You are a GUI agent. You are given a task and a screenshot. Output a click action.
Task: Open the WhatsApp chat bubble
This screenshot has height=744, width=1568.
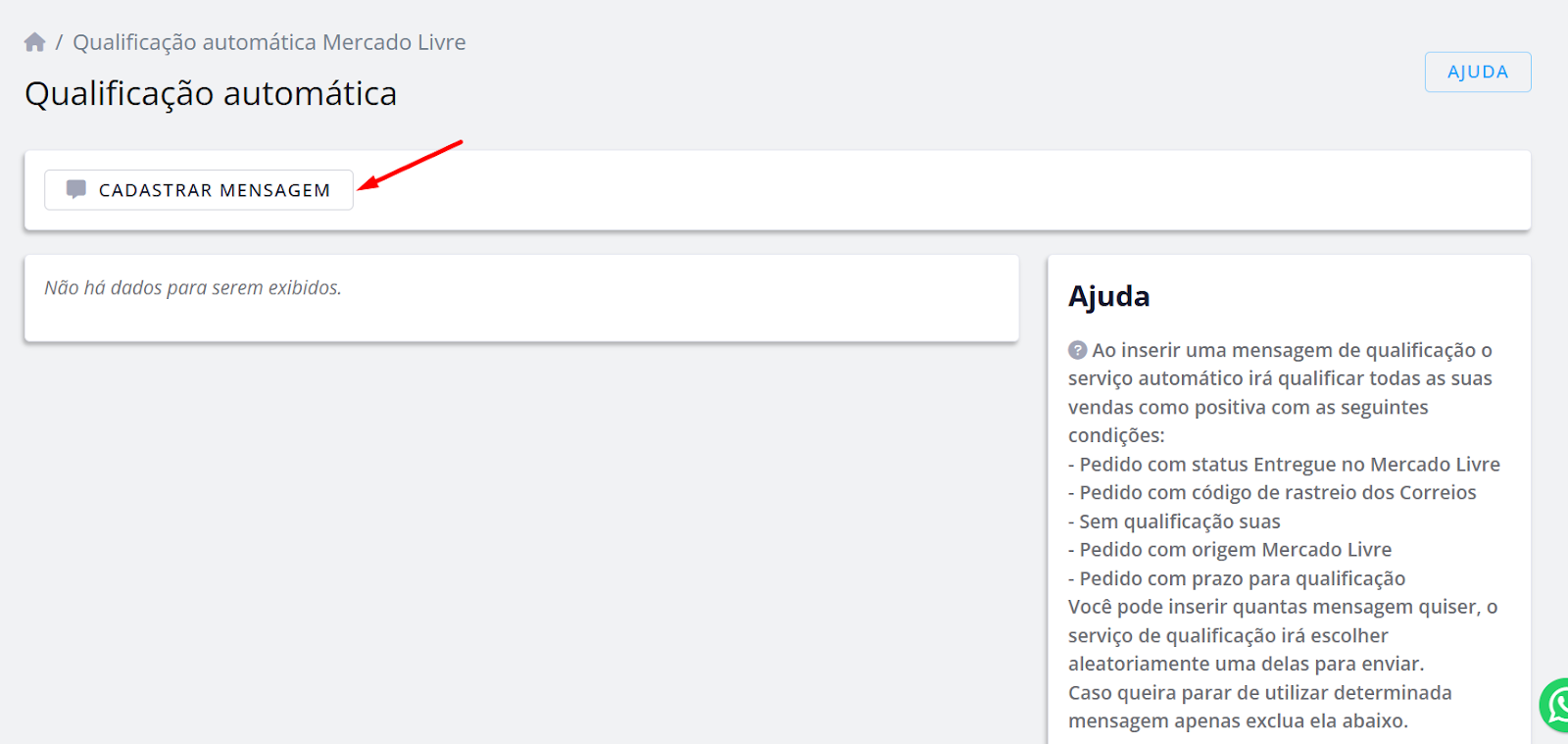pyautogui.click(x=1554, y=705)
